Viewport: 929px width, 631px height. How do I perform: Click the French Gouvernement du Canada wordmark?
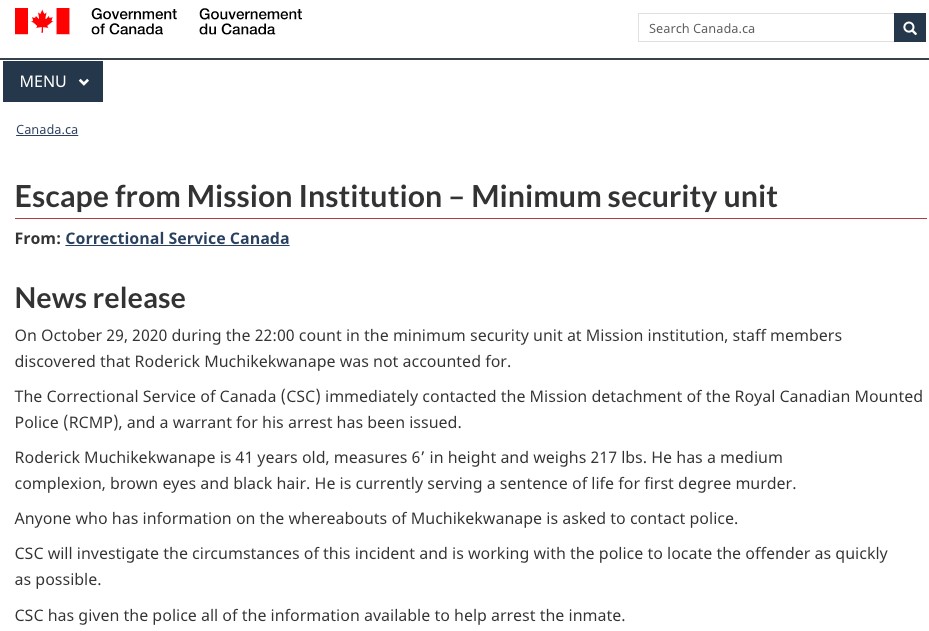(250, 21)
